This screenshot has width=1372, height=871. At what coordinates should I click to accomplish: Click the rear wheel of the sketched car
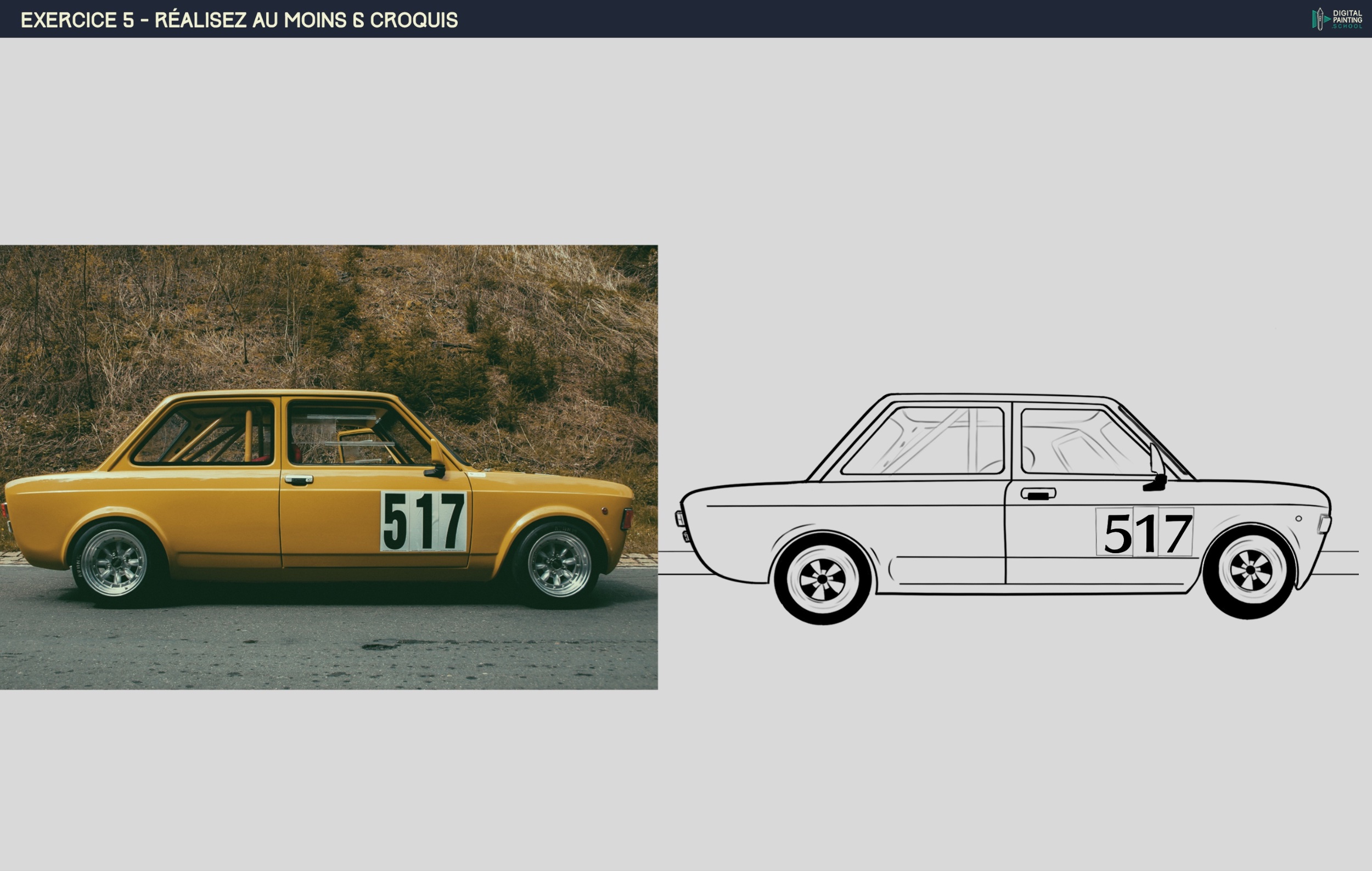pos(822,579)
